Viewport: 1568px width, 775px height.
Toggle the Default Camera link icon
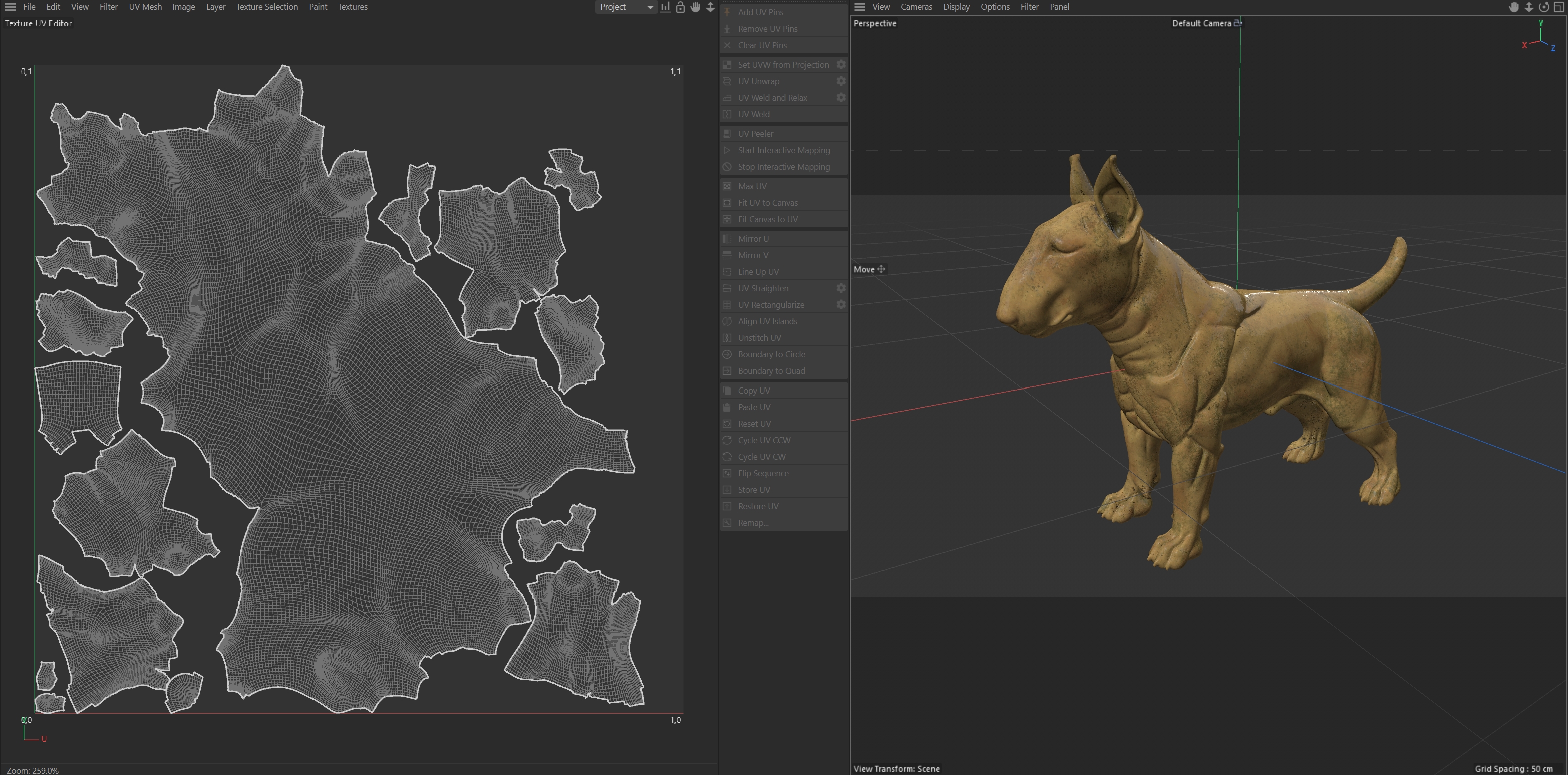click(x=1237, y=23)
